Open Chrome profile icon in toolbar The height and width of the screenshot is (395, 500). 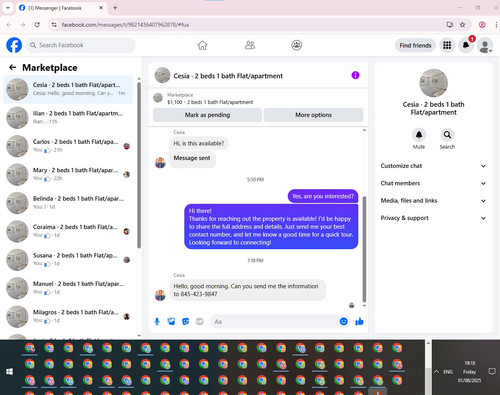click(482, 24)
